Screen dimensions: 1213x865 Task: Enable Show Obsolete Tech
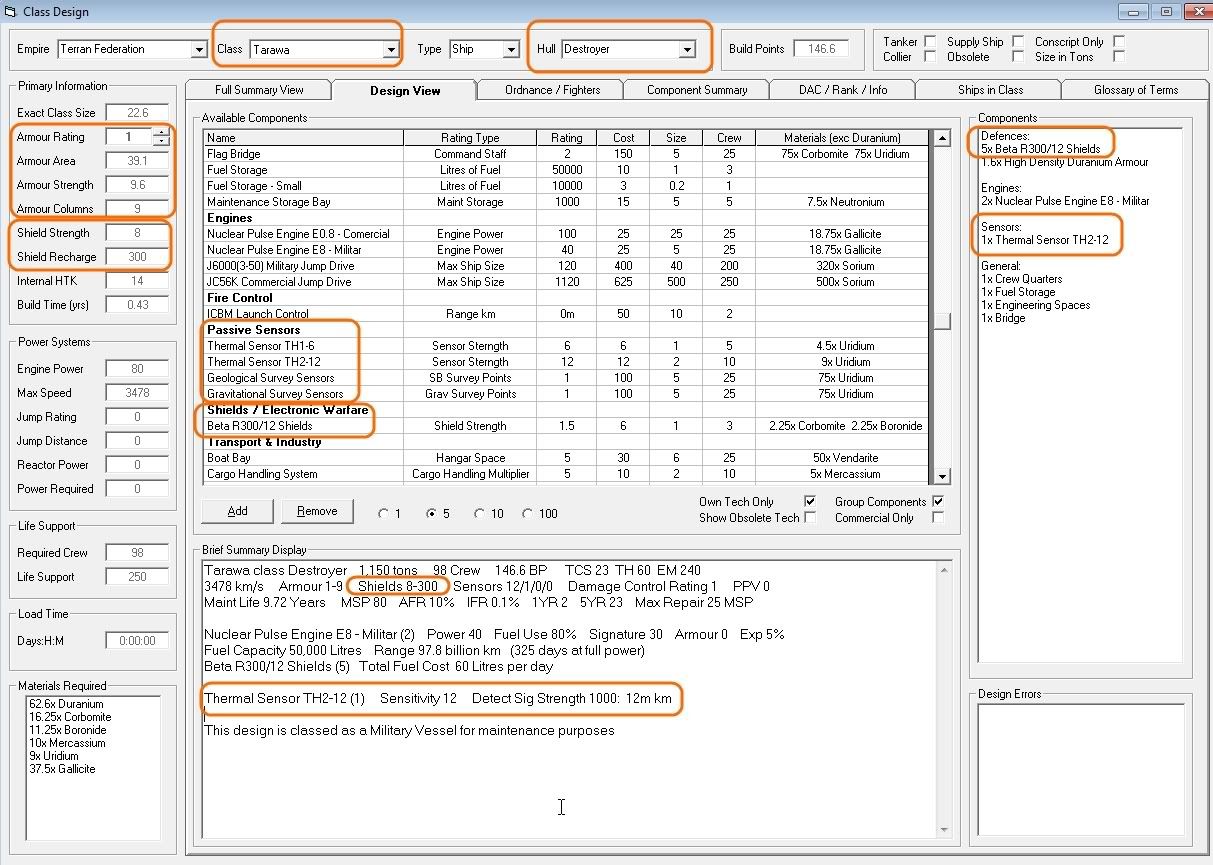tap(810, 517)
